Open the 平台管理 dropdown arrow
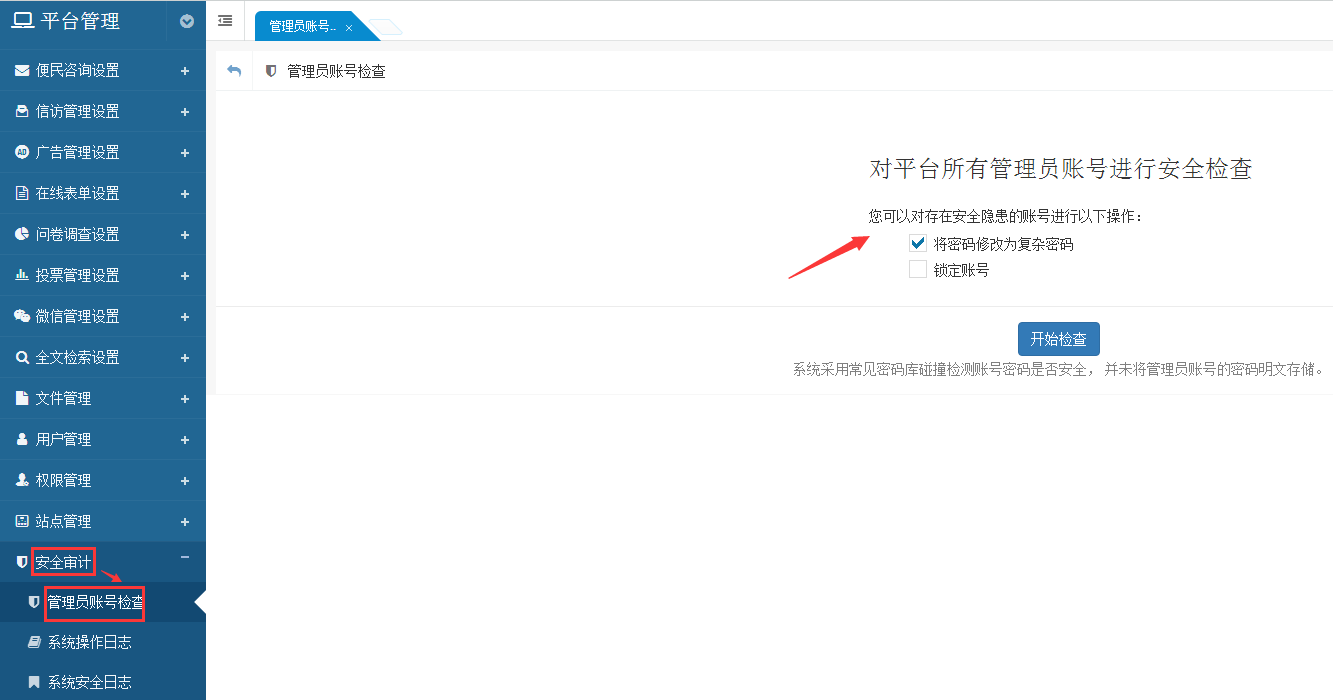 187,21
